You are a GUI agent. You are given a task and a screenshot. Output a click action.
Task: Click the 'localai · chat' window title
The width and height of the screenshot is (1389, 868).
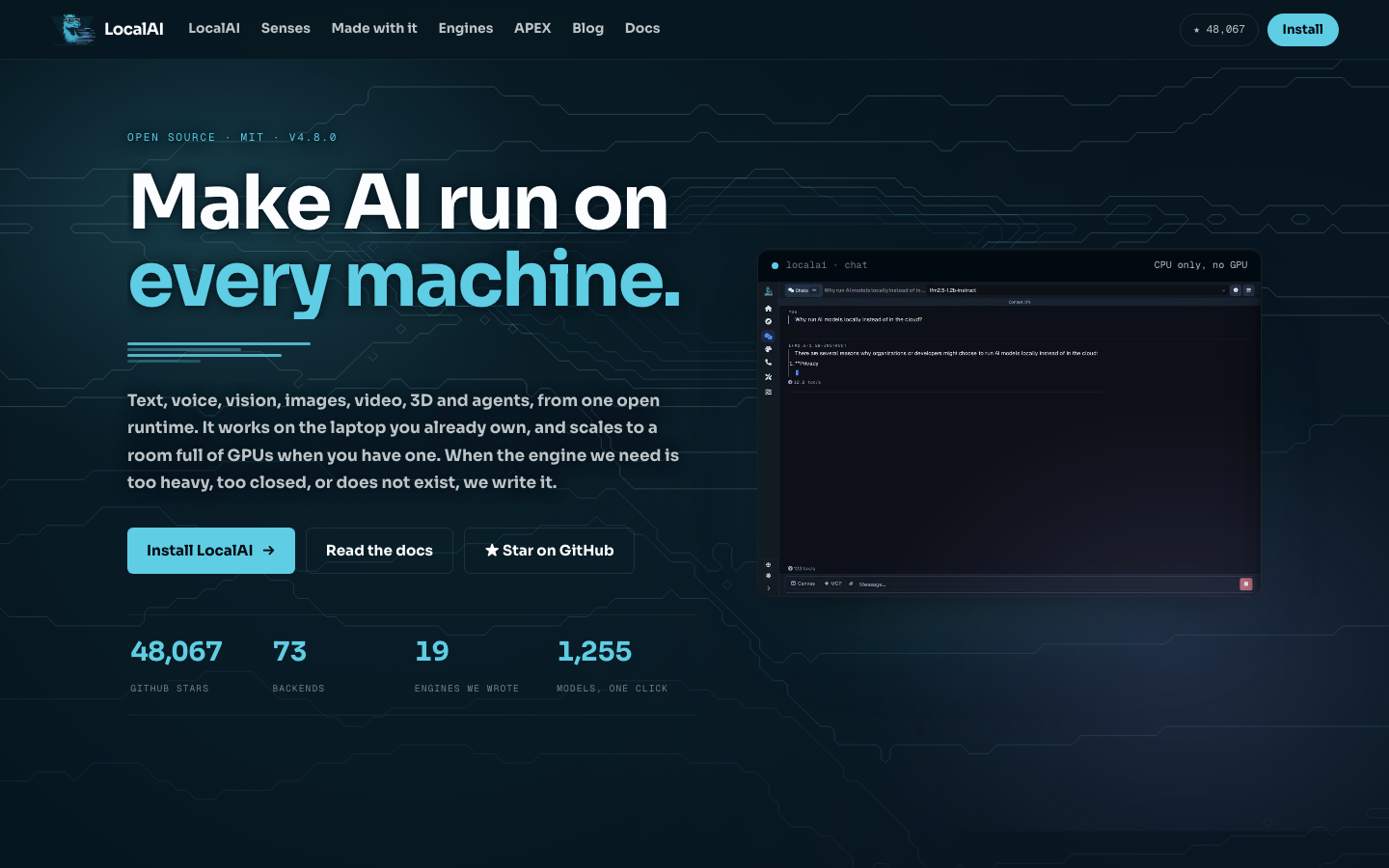(x=827, y=265)
